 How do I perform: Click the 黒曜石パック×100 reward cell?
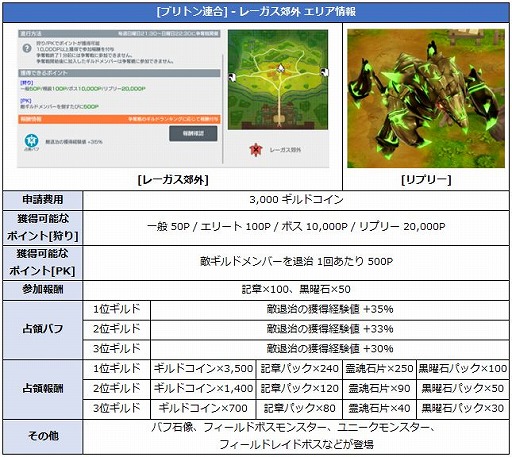pyautogui.click(x=463, y=369)
